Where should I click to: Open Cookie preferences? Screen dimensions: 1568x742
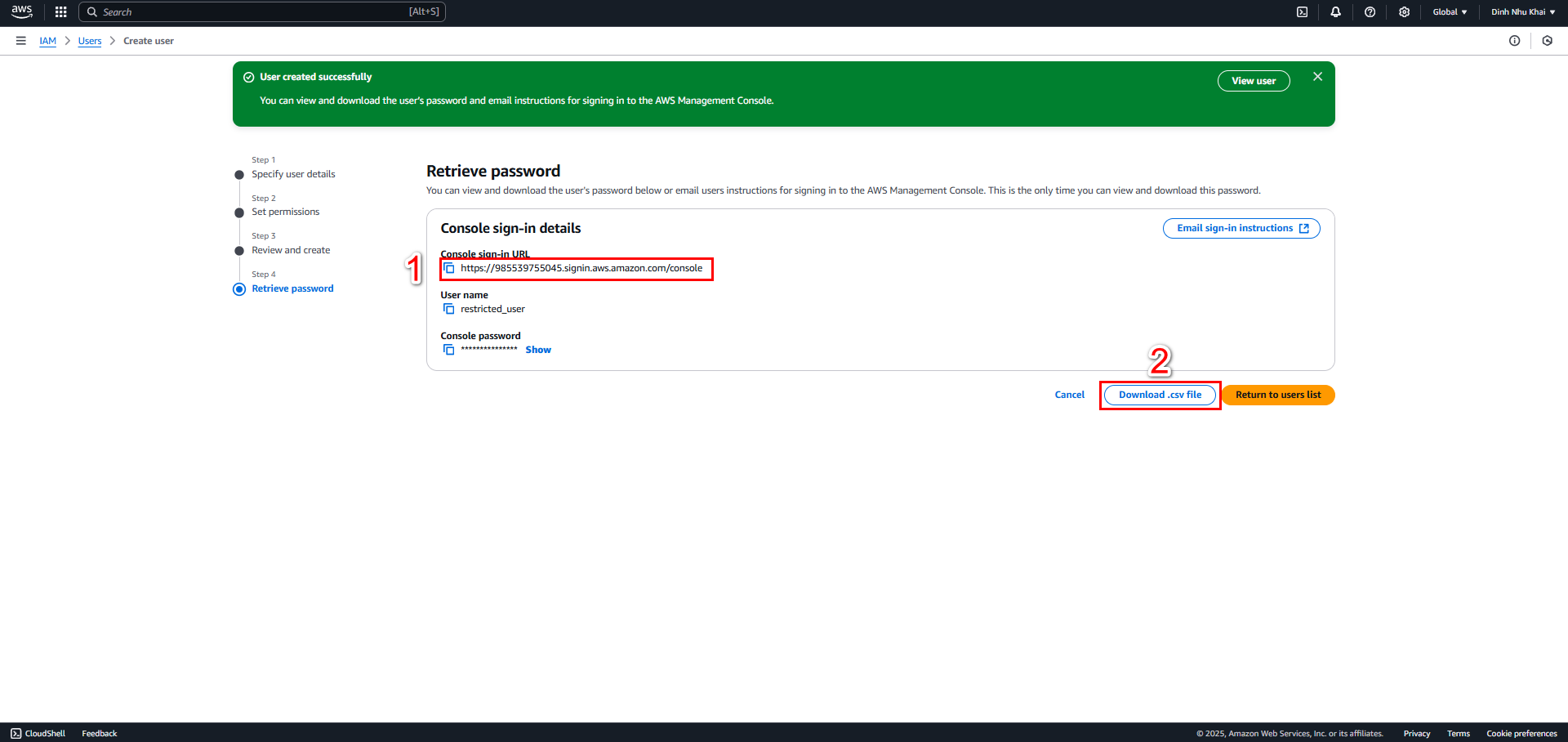(1521, 734)
